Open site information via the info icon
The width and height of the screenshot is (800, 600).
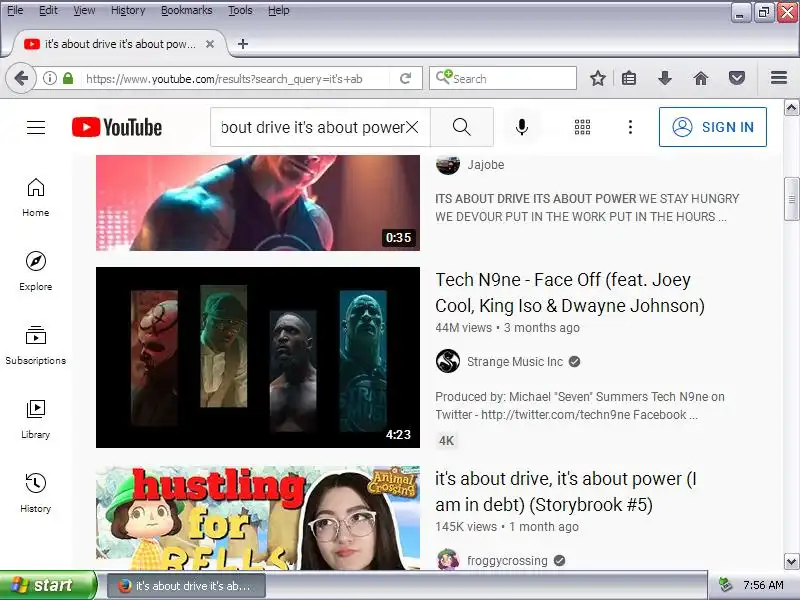click(x=49, y=79)
